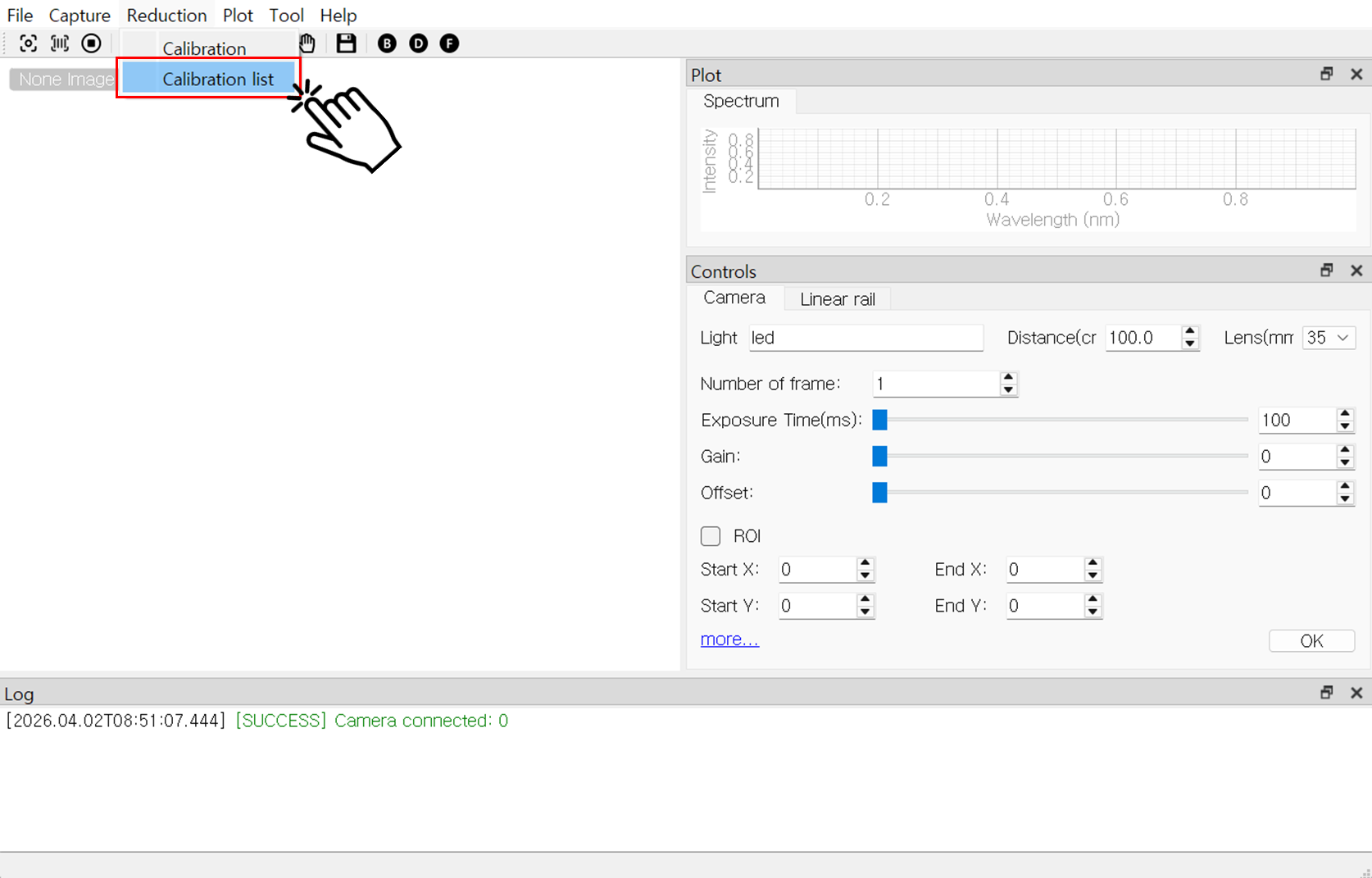Increase the End X value
Screen dimensions: 1372x878
point(1093,563)
